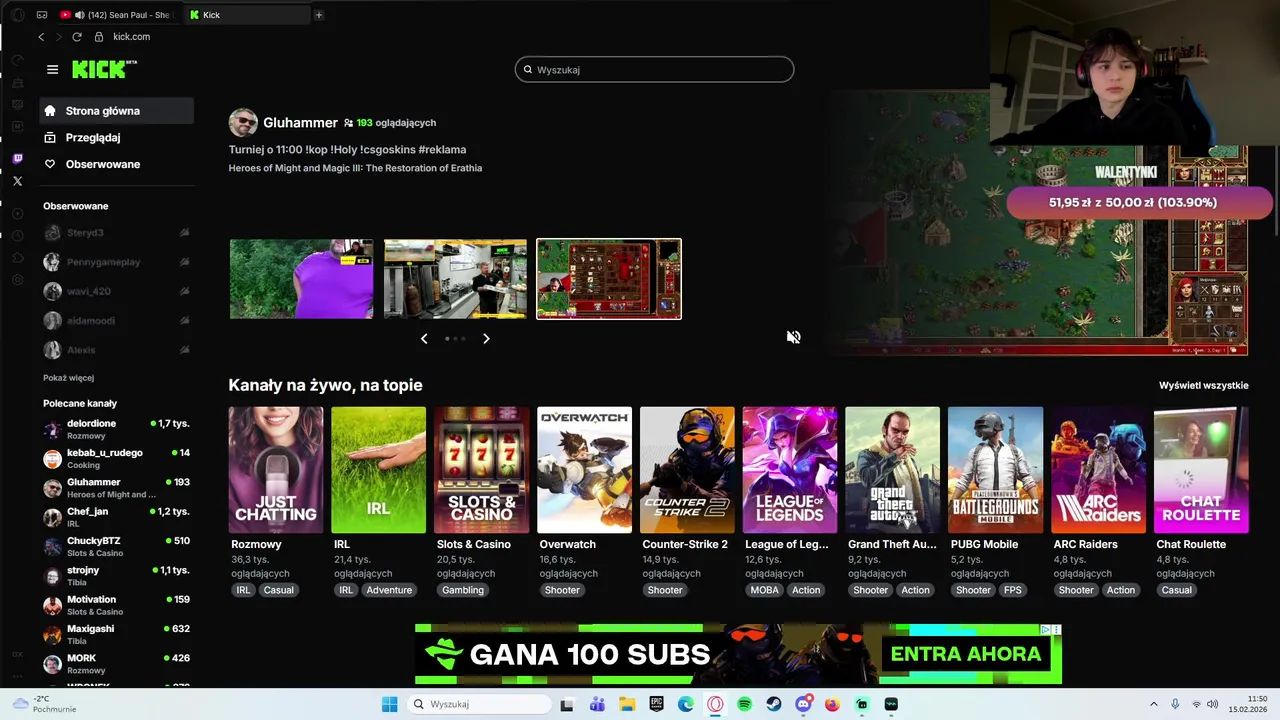Image resolution: width=1280 pixels, height=720 pixels.
Task: Focus the Kick Wyszukaj search field
Action: tap(655, 70)
